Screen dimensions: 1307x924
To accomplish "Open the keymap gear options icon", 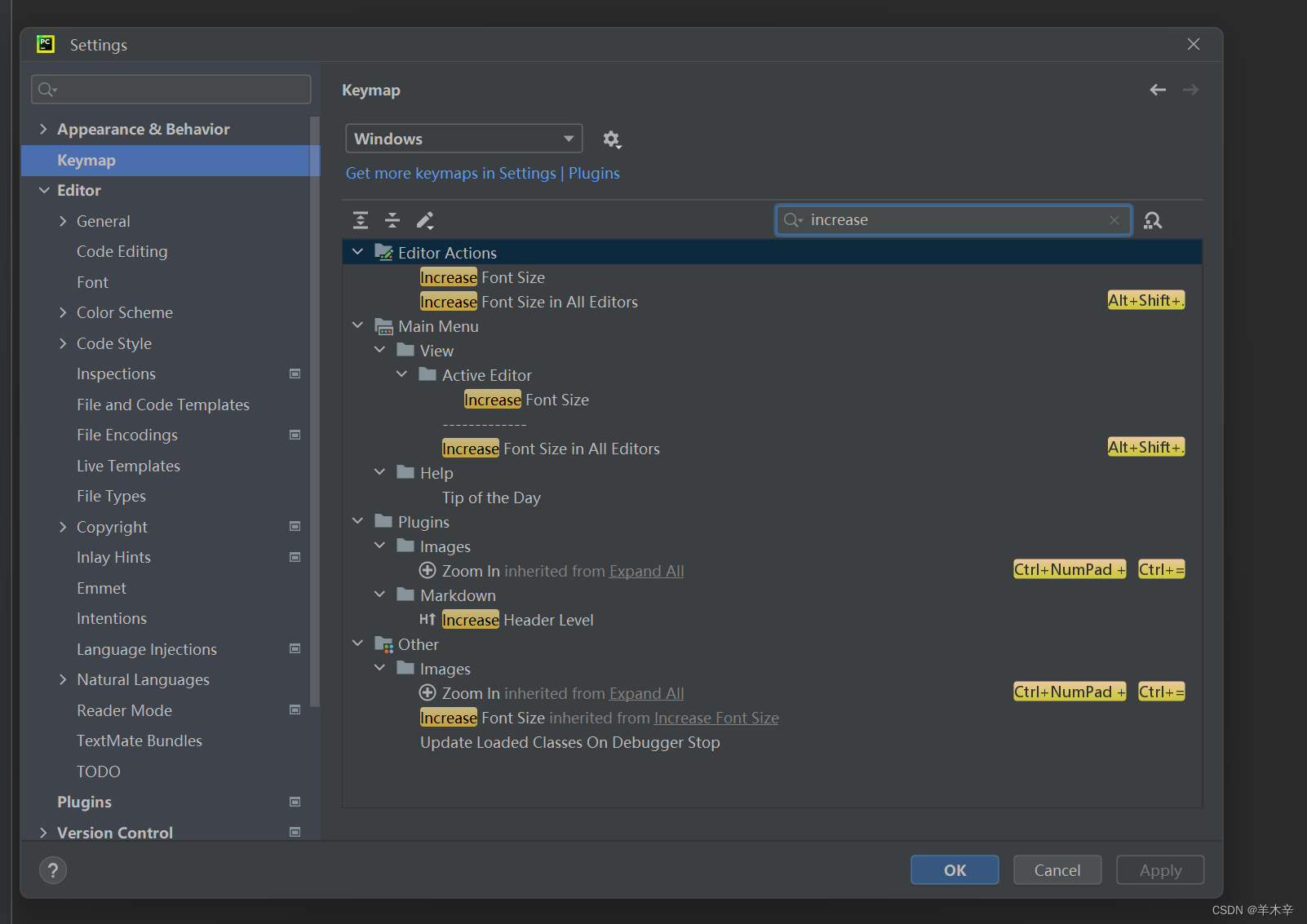I will click(x=611, y=139).
